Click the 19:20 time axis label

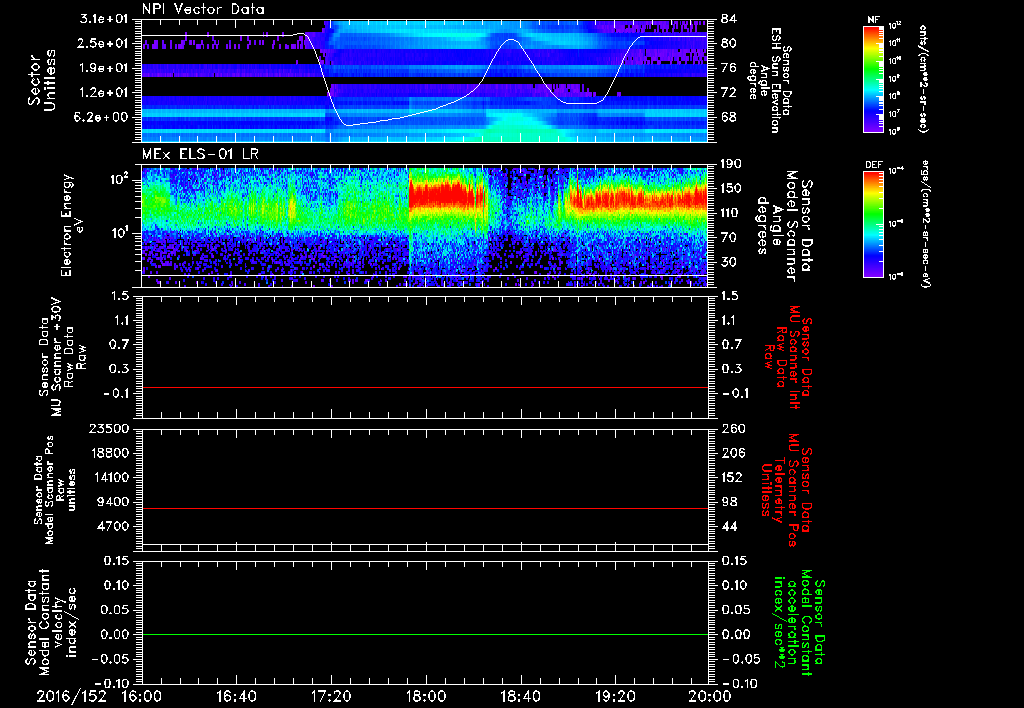click(x=615, y=696)
